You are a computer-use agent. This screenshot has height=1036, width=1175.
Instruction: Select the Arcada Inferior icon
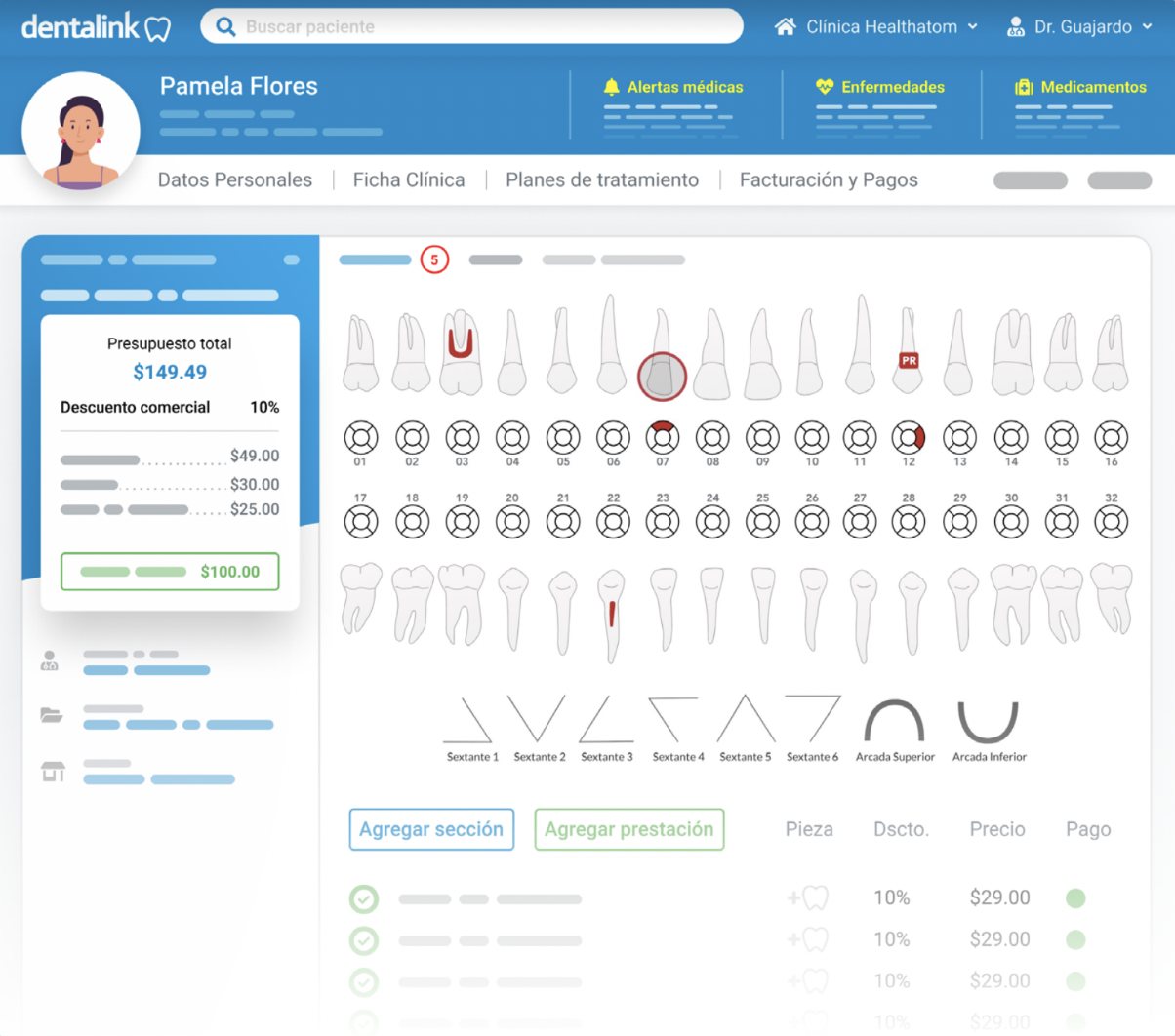[989, 722]
